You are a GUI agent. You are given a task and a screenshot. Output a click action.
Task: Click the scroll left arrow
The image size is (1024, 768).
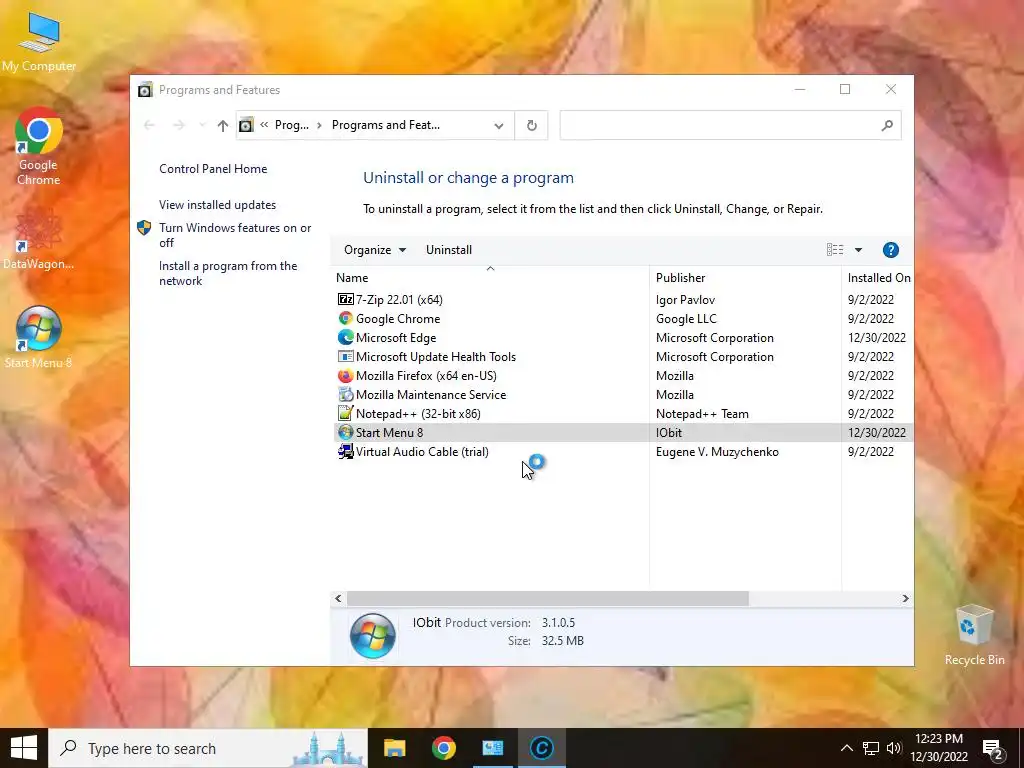point(338,598)
